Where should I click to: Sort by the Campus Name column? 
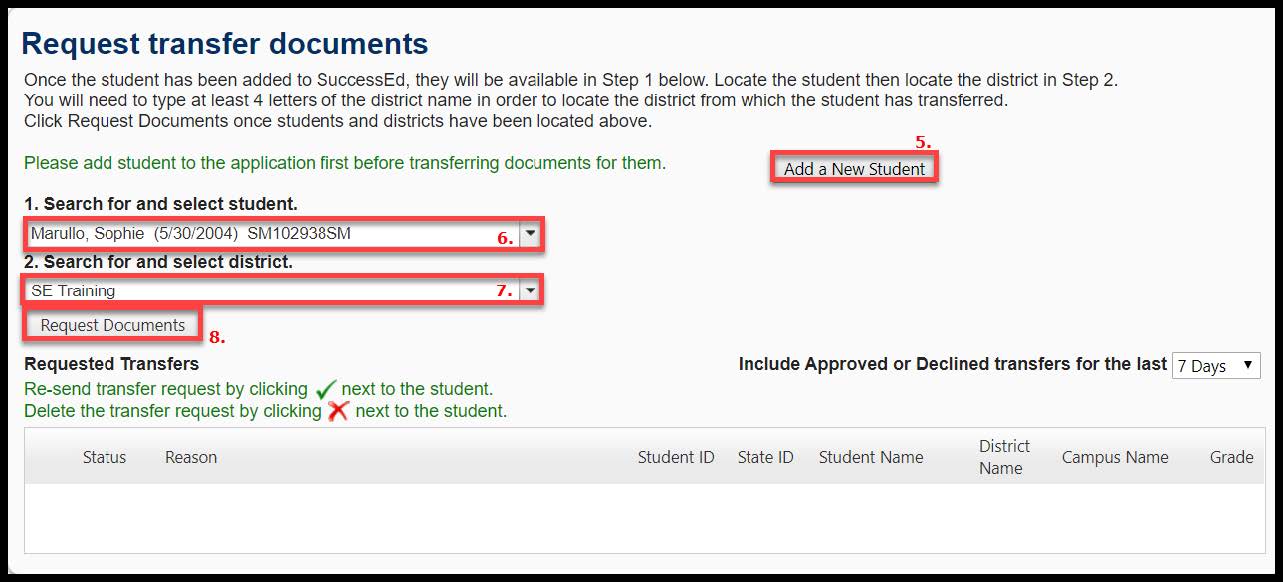(1115, 457)
